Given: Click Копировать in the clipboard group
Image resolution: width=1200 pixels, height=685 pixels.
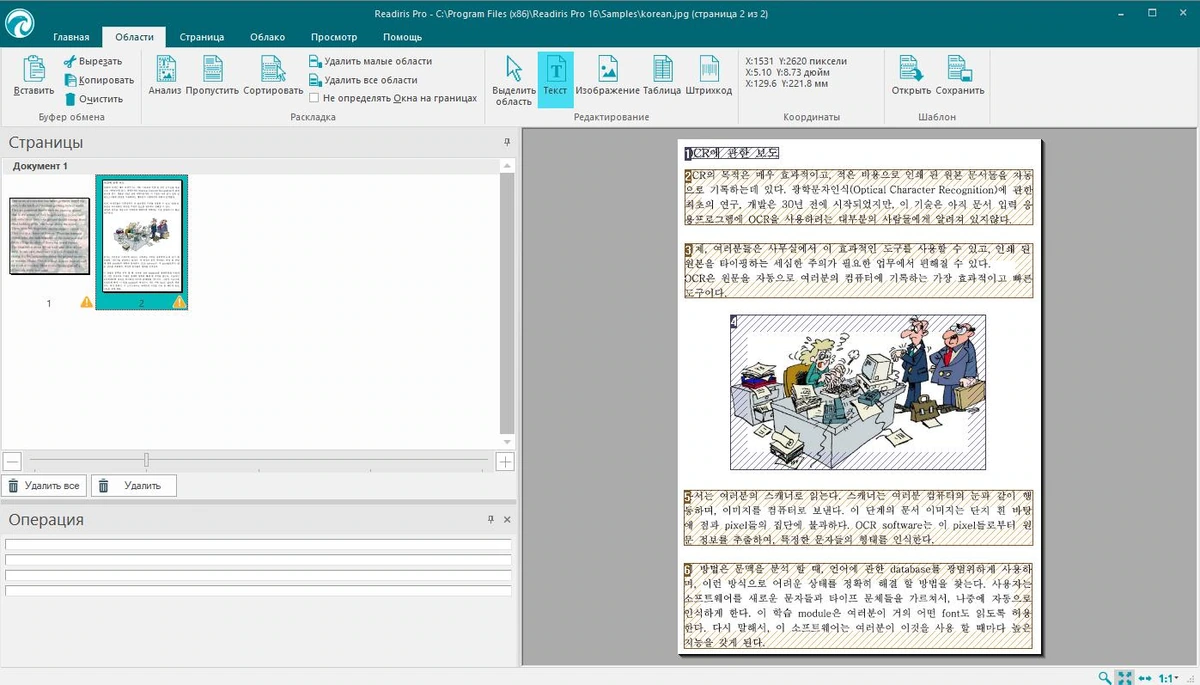Looking at the screenshot, I should (98, 80).
